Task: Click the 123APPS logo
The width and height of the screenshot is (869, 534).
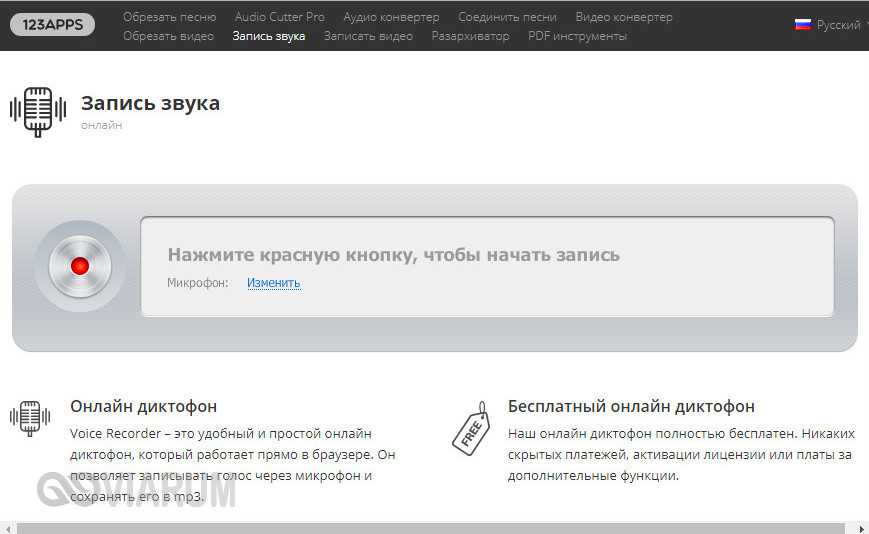Action: [x=52, y=25]
